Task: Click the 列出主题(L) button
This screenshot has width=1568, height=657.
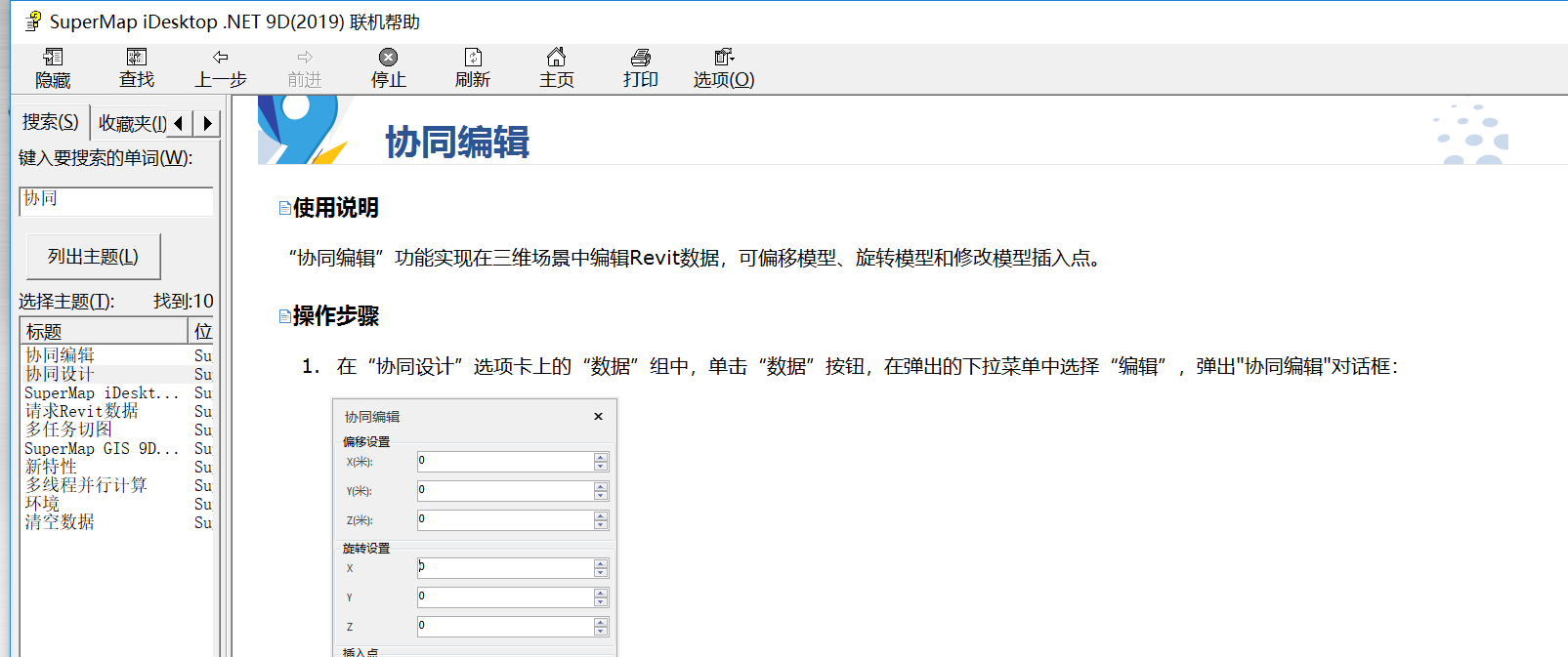Action: tap(93, 257)
